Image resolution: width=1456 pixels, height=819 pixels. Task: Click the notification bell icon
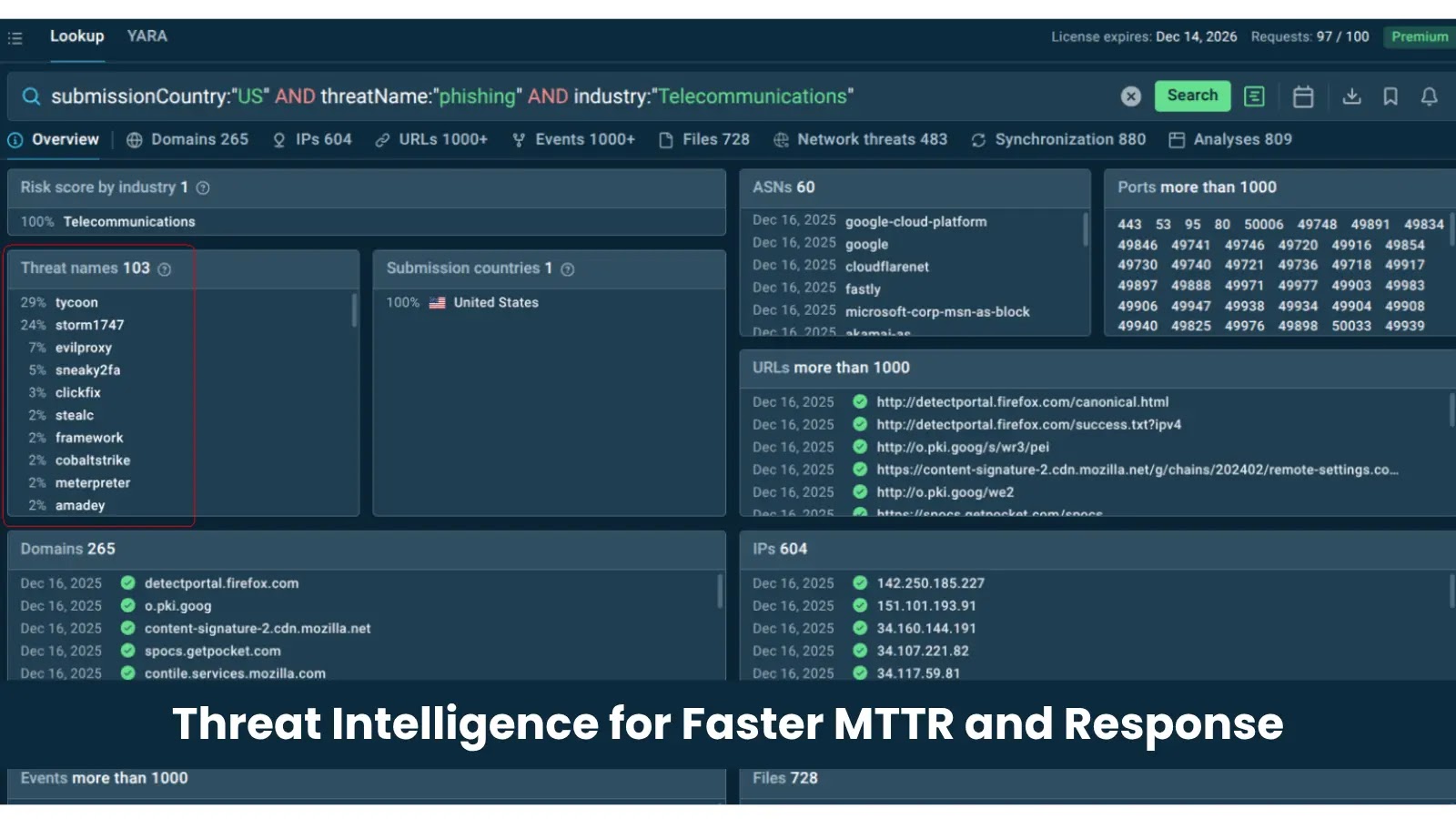pyautogui.click(x=1429, y=96)
